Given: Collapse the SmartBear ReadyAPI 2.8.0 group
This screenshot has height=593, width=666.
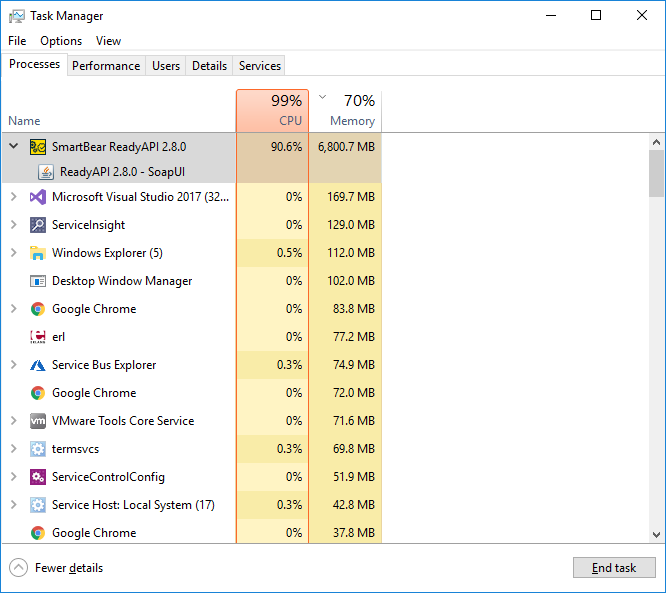Looking at the screenshot, I should [x=14, y=147].
